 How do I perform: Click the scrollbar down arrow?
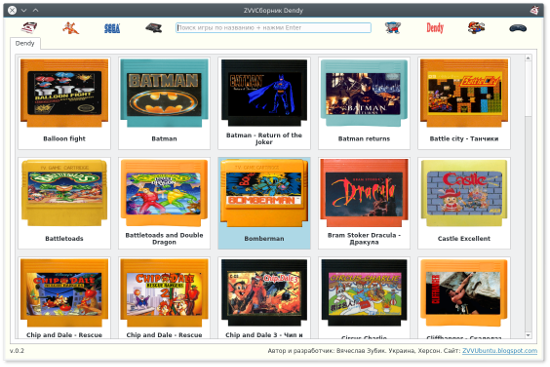pos(528,335)
